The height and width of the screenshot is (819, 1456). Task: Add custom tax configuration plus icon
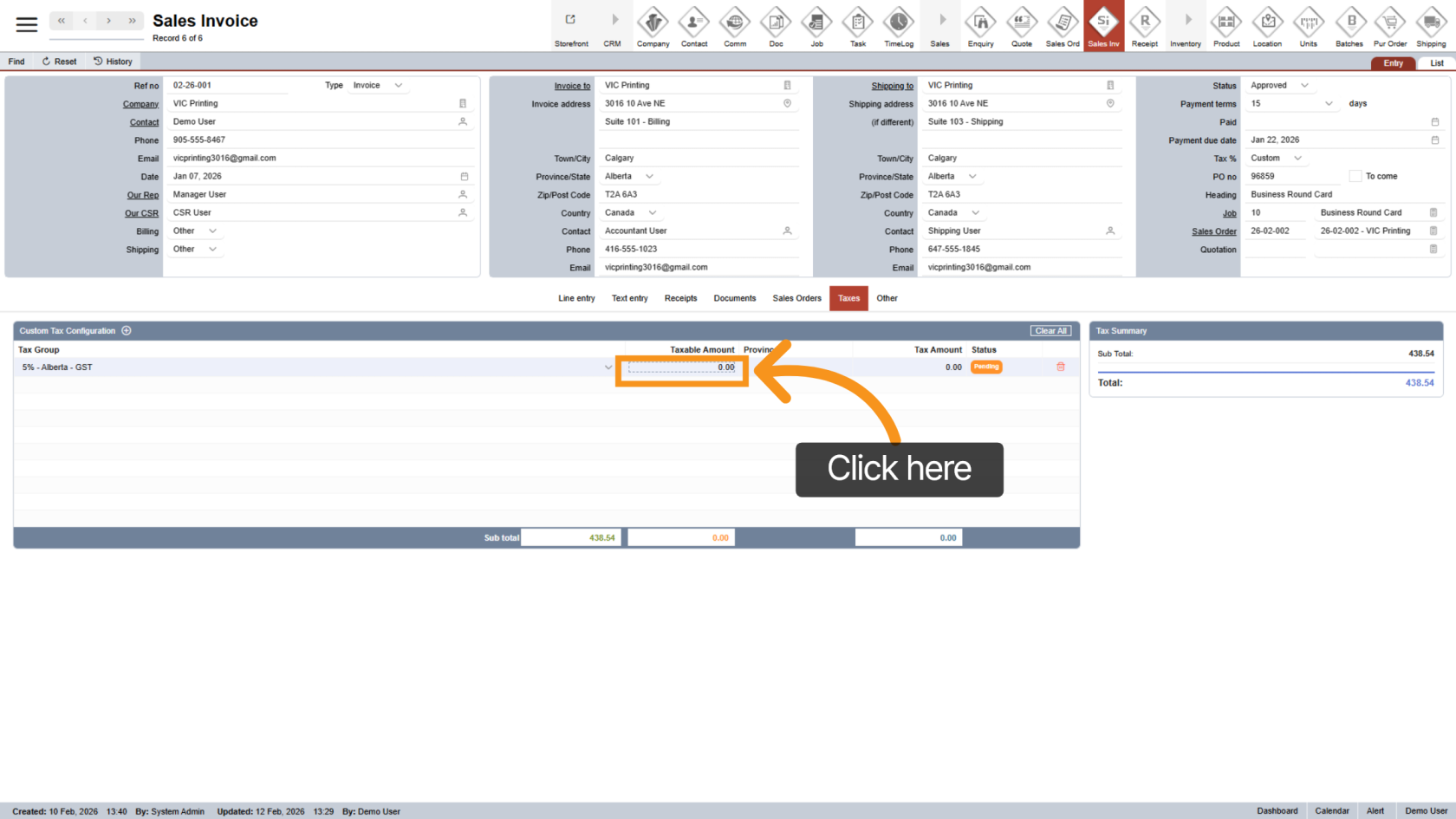pos(127,331)
